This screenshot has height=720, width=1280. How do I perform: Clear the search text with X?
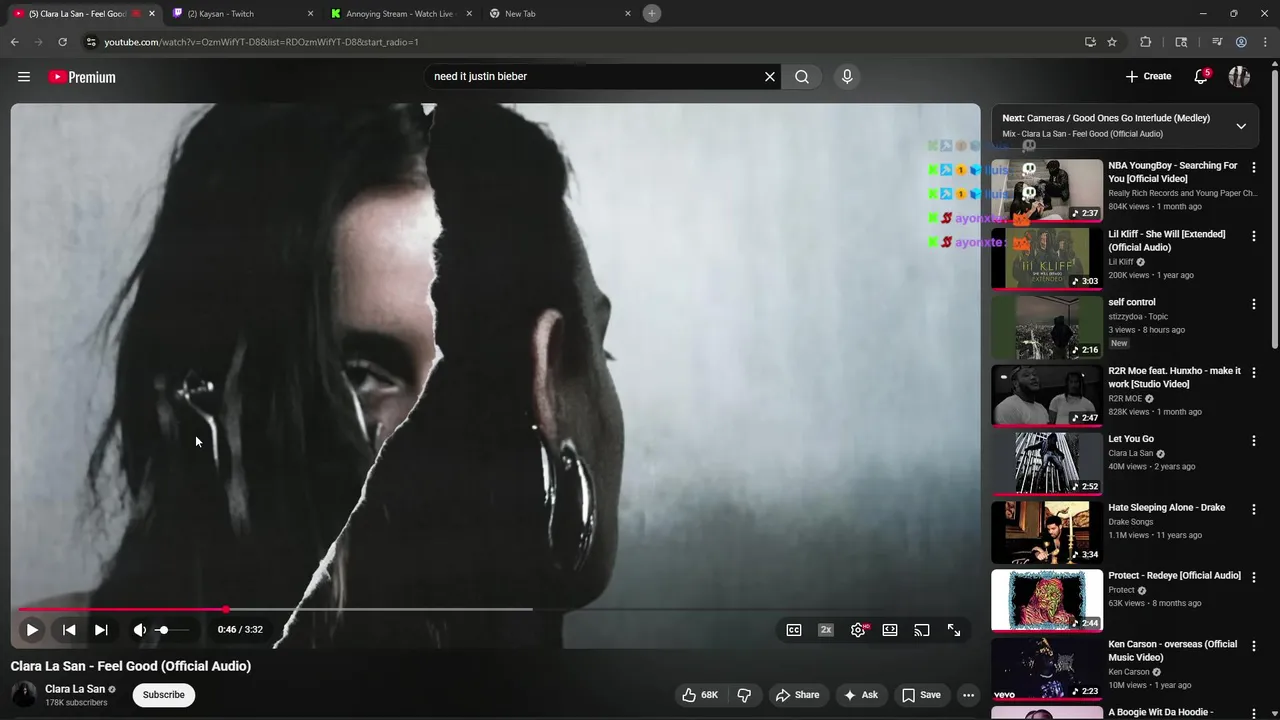[770, 77]
